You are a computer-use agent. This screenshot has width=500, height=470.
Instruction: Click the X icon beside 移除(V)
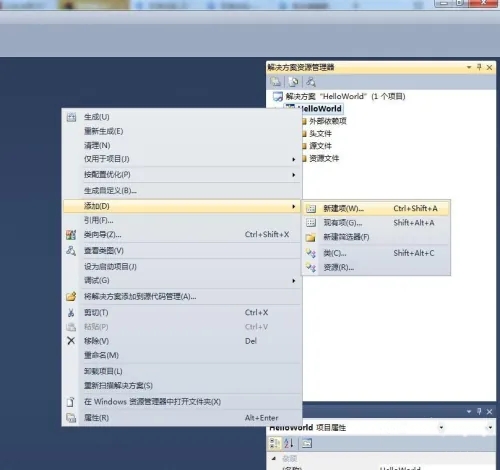click(x=71, y=341)
